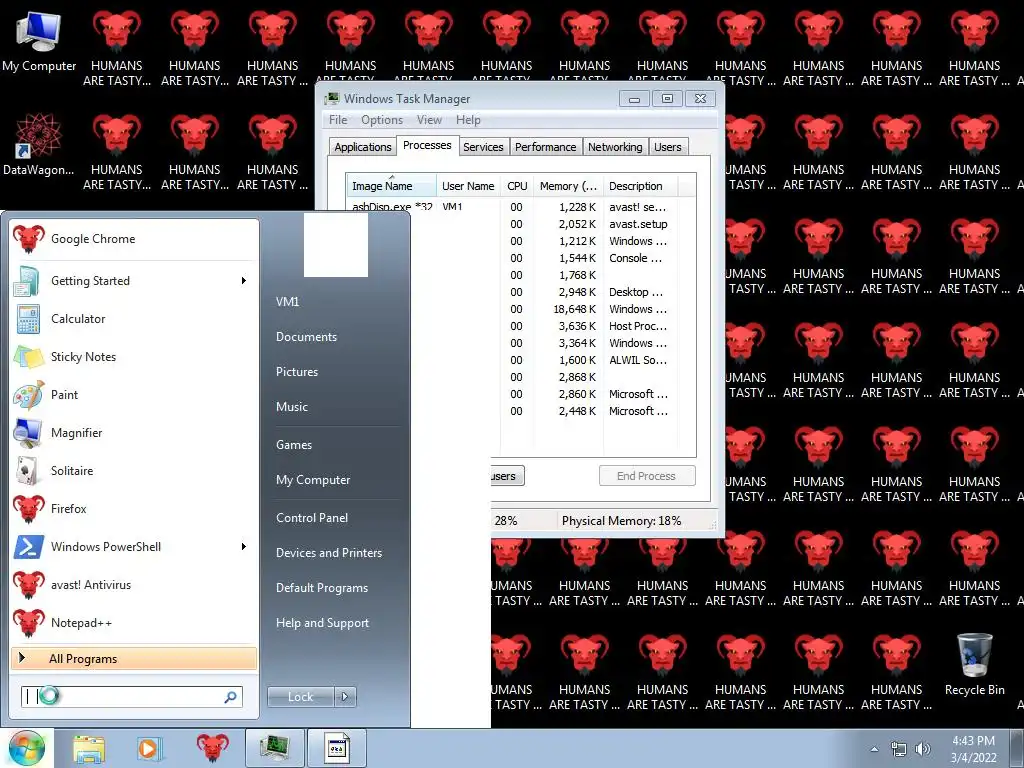Open Task Manager Help menu

point(468,120)
